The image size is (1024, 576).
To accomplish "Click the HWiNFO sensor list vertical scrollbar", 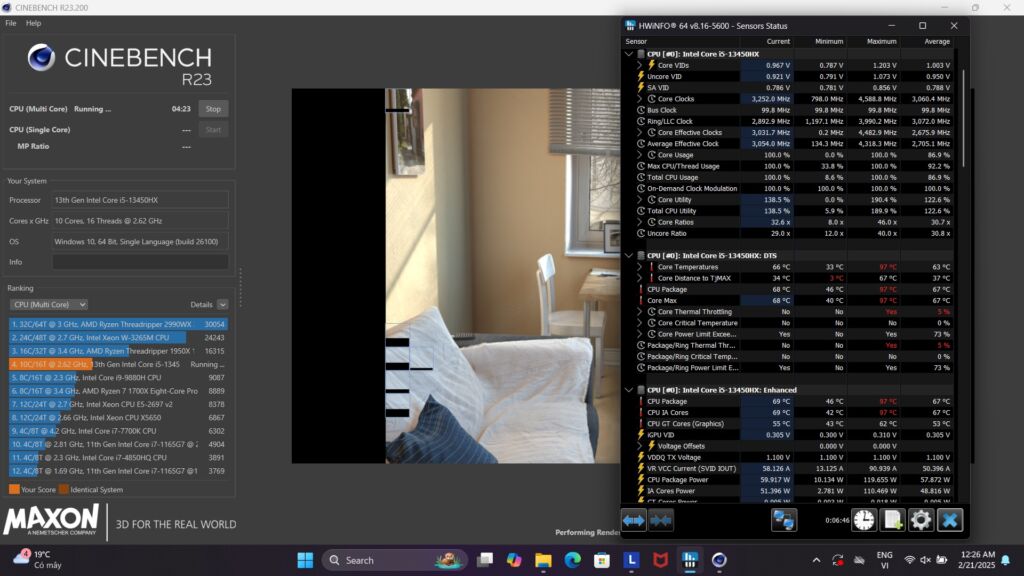I will coord(963,118).
